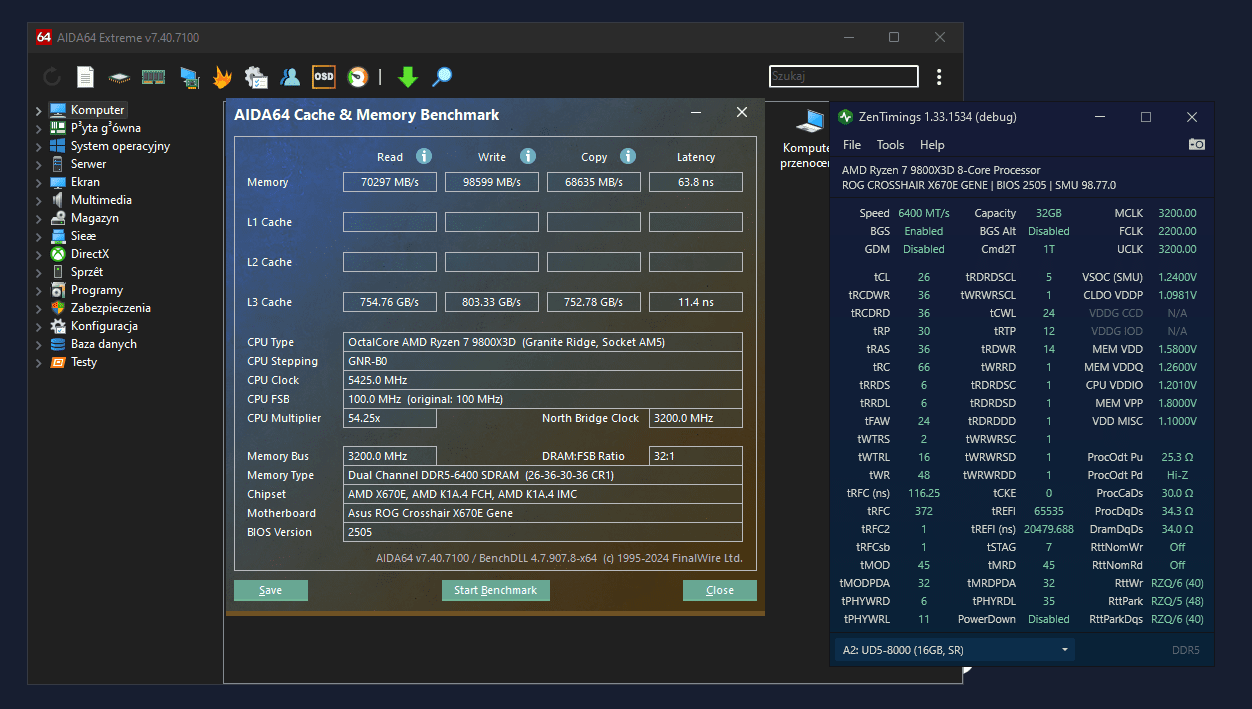Expand the Płyta główna tree node
The height and width of the screenshot is (709, 1252).
tap(39, 128)
